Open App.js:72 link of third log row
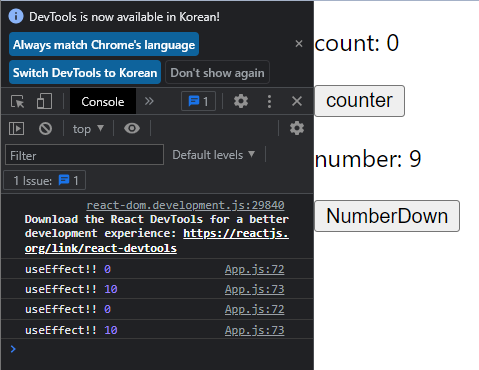 coord(255,309)
